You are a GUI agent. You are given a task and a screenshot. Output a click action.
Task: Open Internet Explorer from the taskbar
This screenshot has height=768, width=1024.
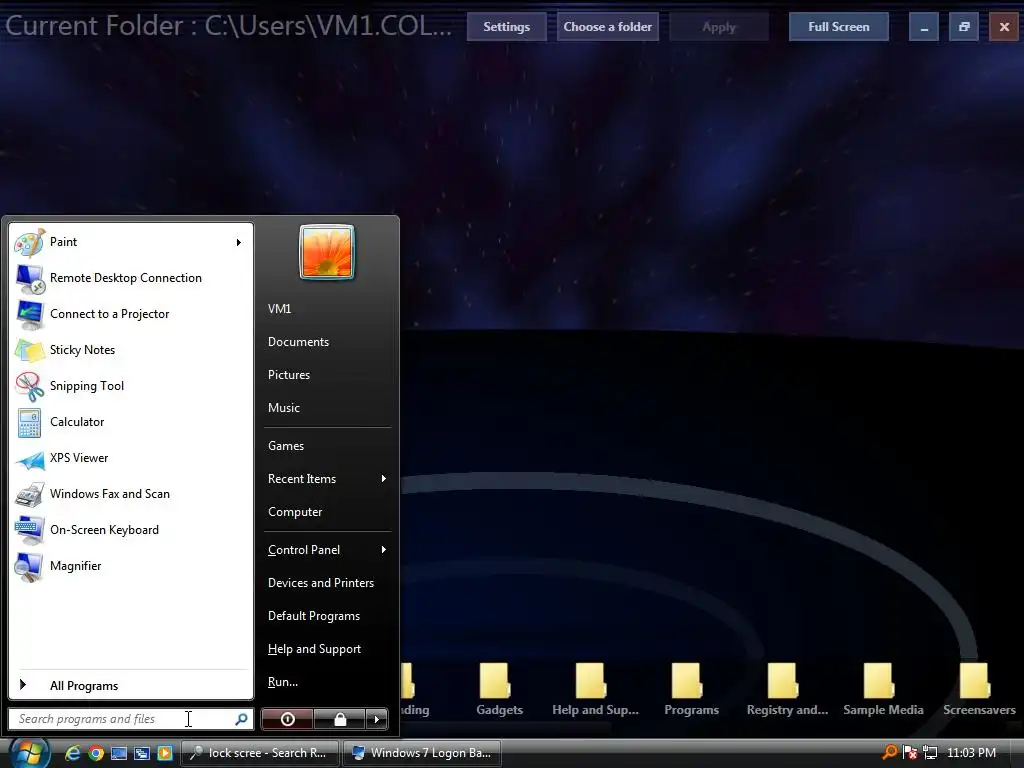click(72, 753)
